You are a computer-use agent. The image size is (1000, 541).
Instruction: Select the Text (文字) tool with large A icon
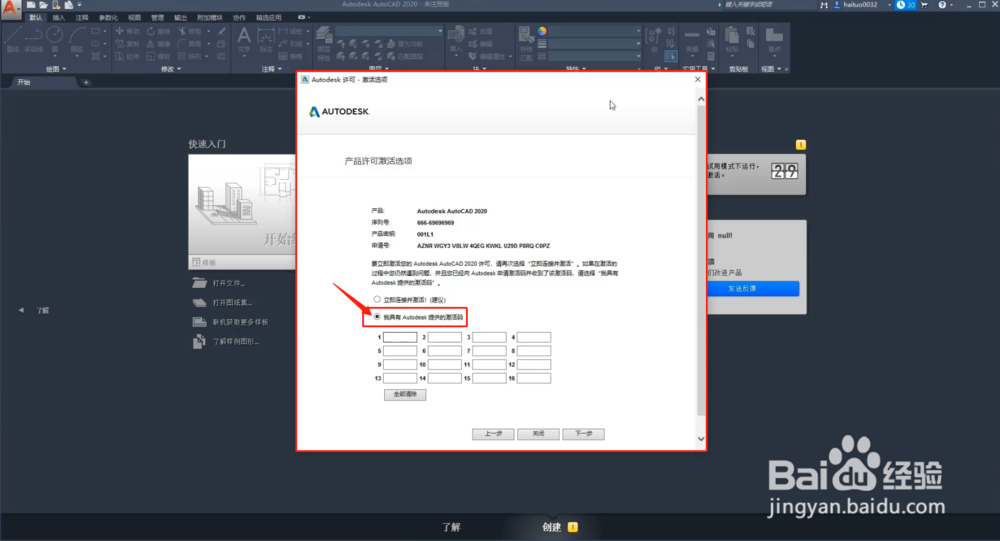pos(244,40)
